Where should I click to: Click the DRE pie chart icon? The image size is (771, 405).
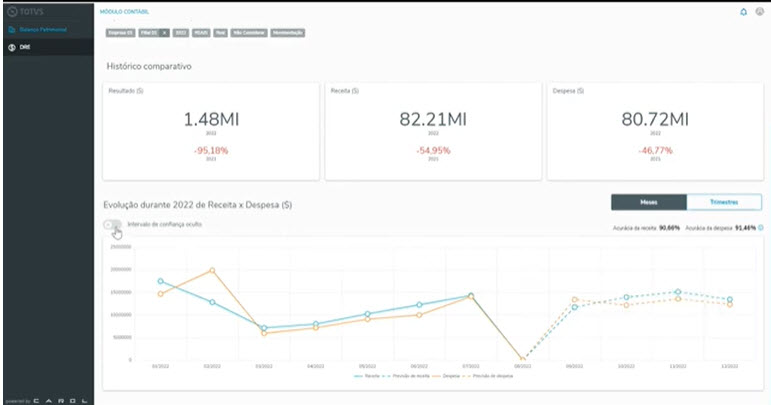click(11, 46)
